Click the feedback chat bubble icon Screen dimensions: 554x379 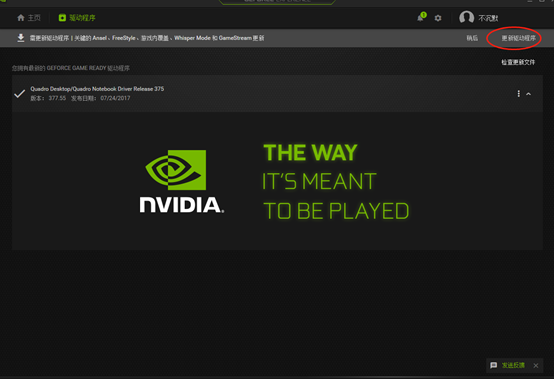click(494, 365)
